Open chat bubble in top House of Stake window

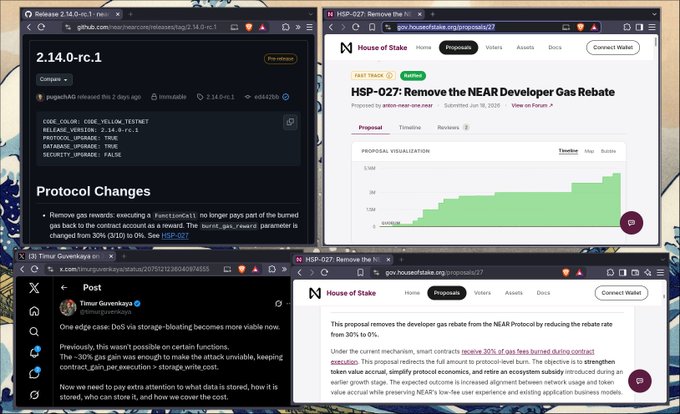point(631,222)
